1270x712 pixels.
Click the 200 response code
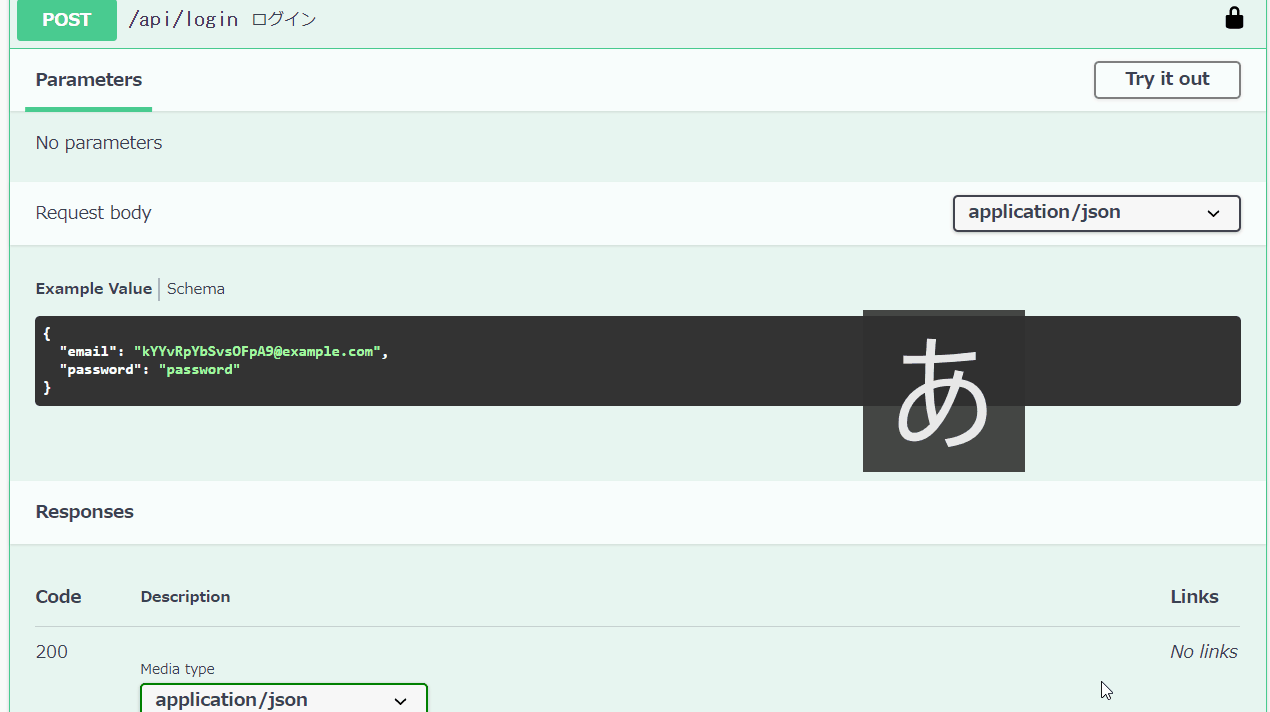coord(52,652)
